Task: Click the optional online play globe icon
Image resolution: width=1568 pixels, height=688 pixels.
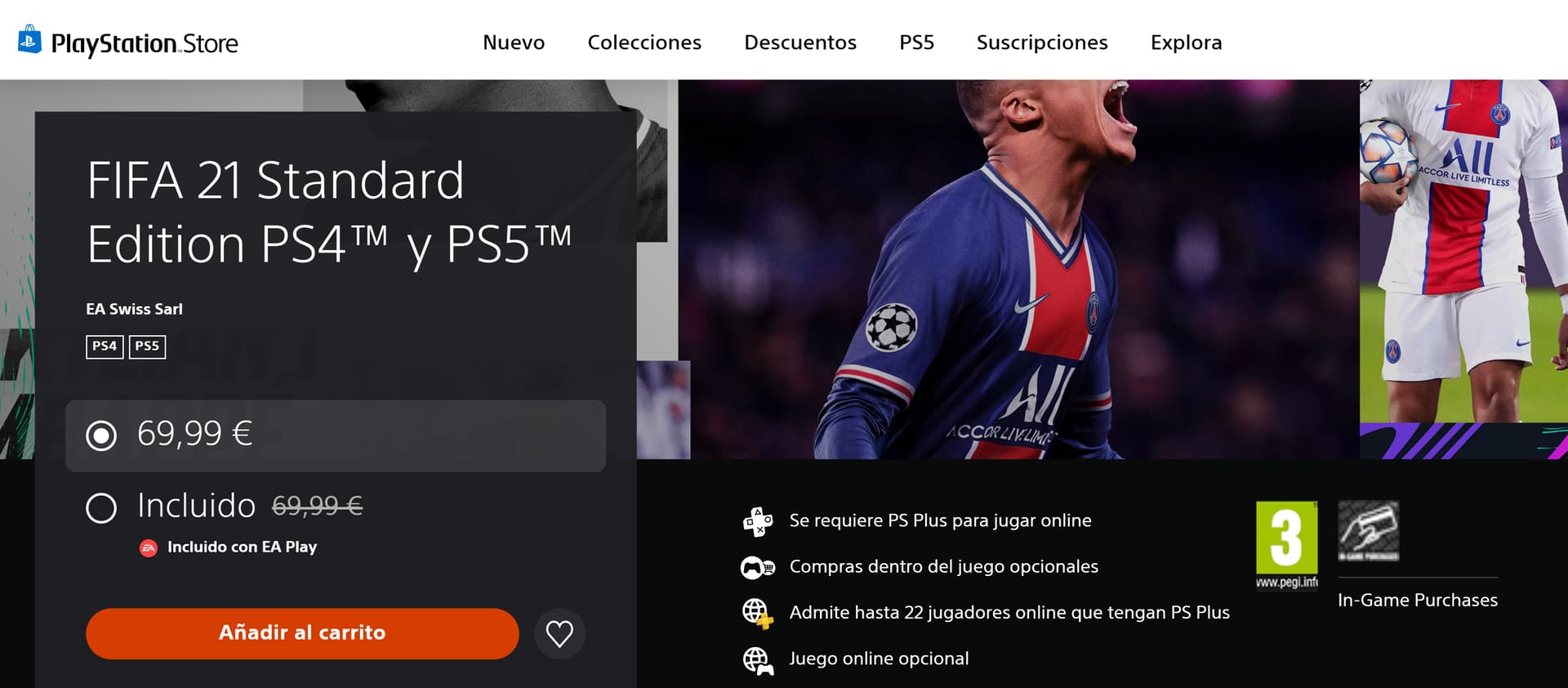Action: point(758,659)
